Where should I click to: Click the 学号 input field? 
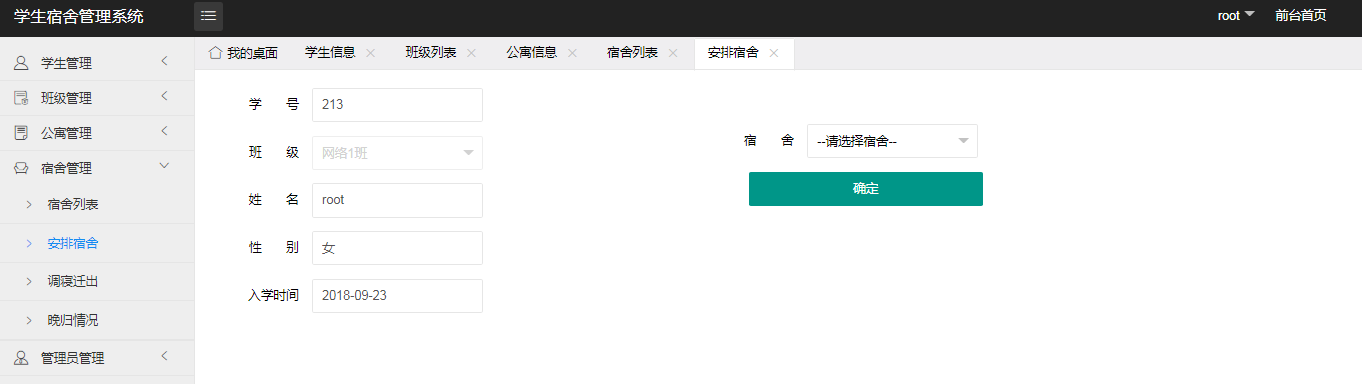pyautogui.click(x=397, y=105)
